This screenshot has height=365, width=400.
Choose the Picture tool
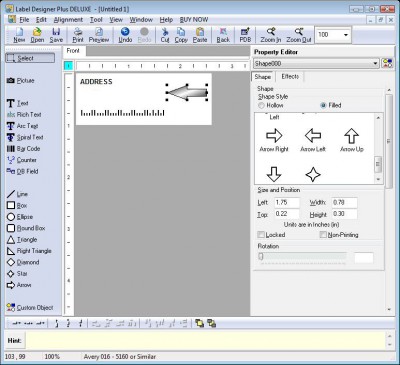point(21,81)
